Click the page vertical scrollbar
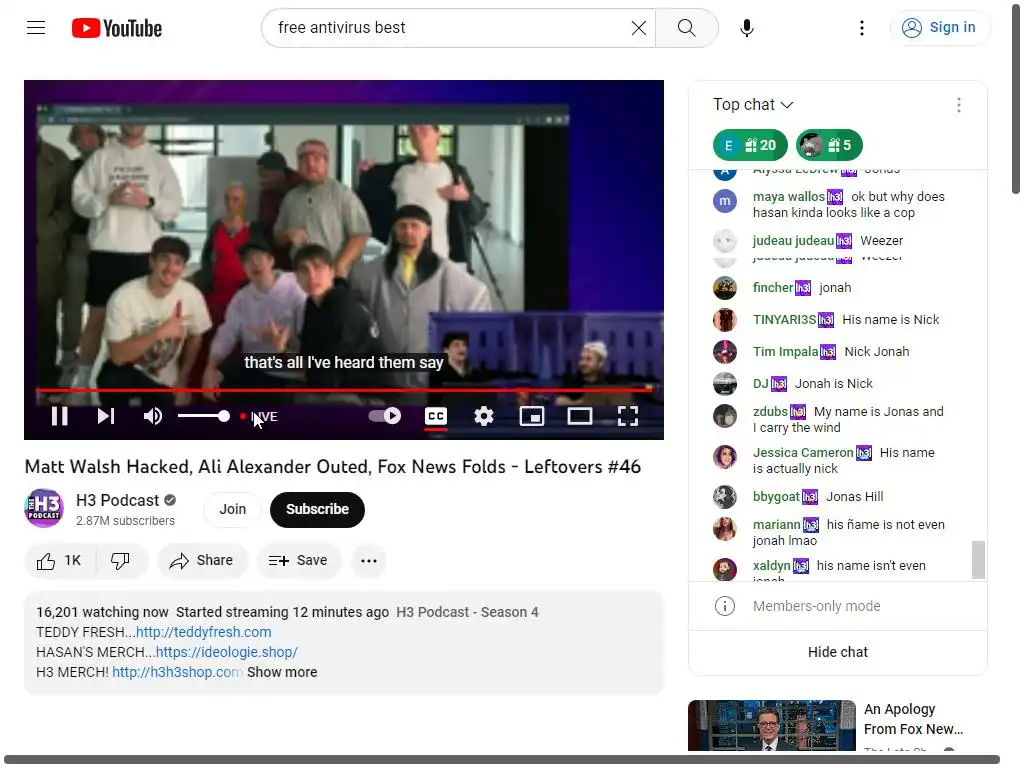The image size is (1024, 768). coord(1016,98)
